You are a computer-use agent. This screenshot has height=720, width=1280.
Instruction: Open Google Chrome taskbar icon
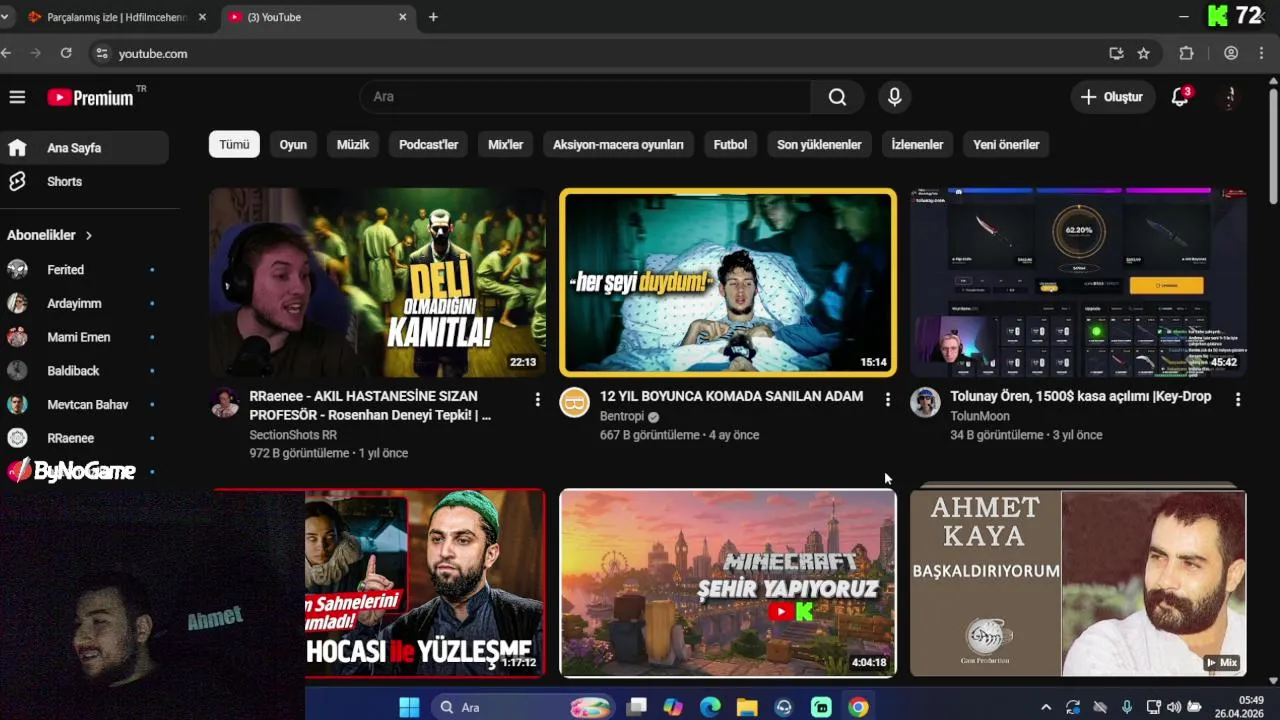point(858,707)
